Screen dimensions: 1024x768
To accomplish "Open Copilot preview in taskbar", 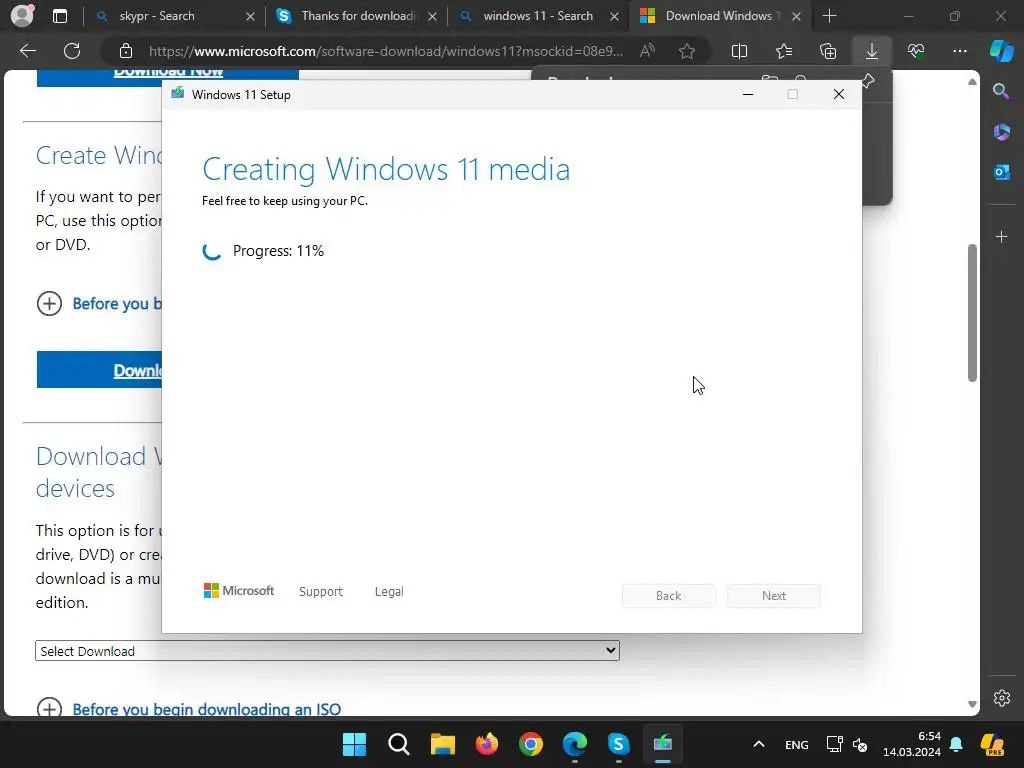I will tap(993, 744).
